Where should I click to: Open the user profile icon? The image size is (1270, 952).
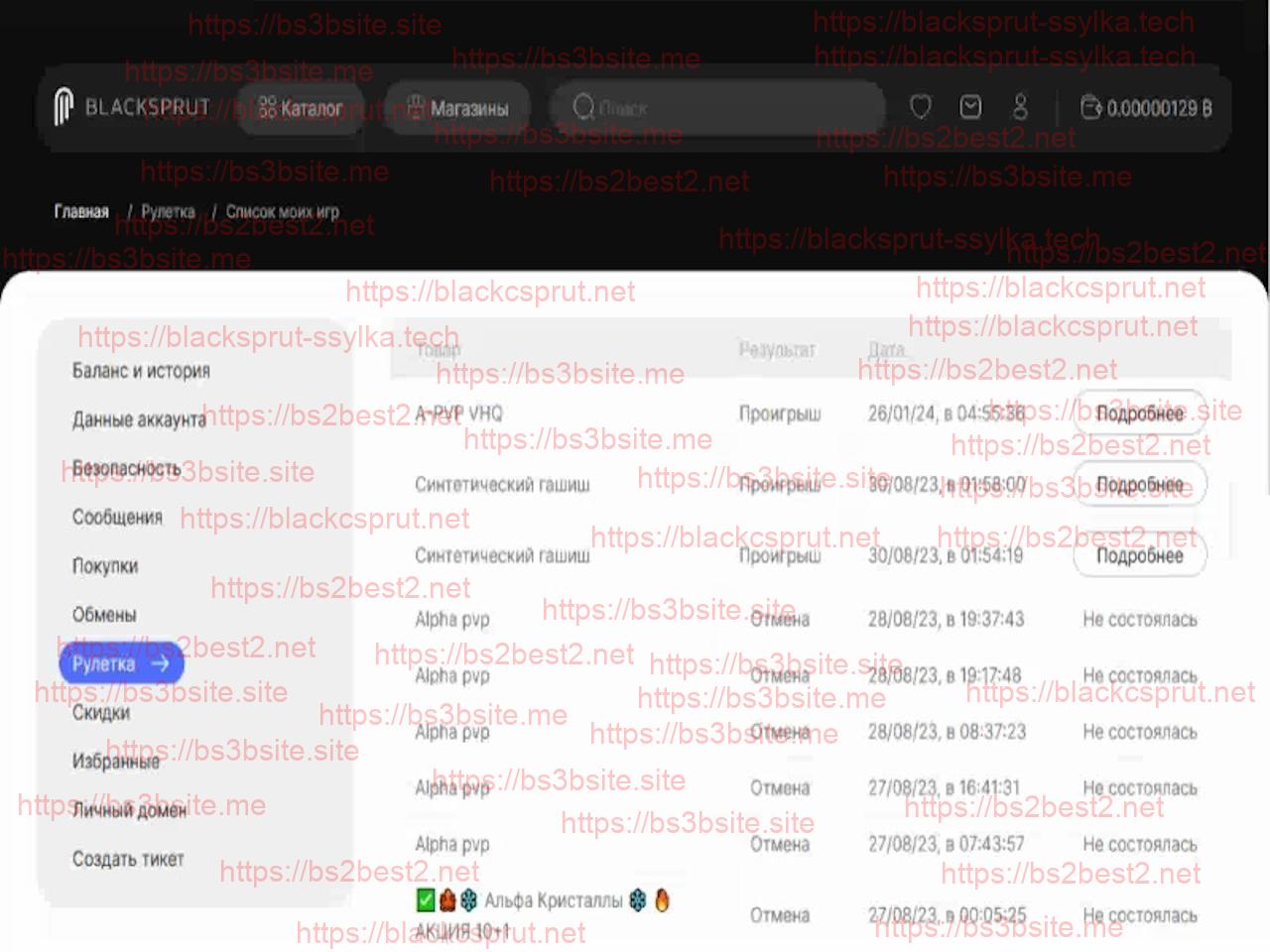[1020, 107]
